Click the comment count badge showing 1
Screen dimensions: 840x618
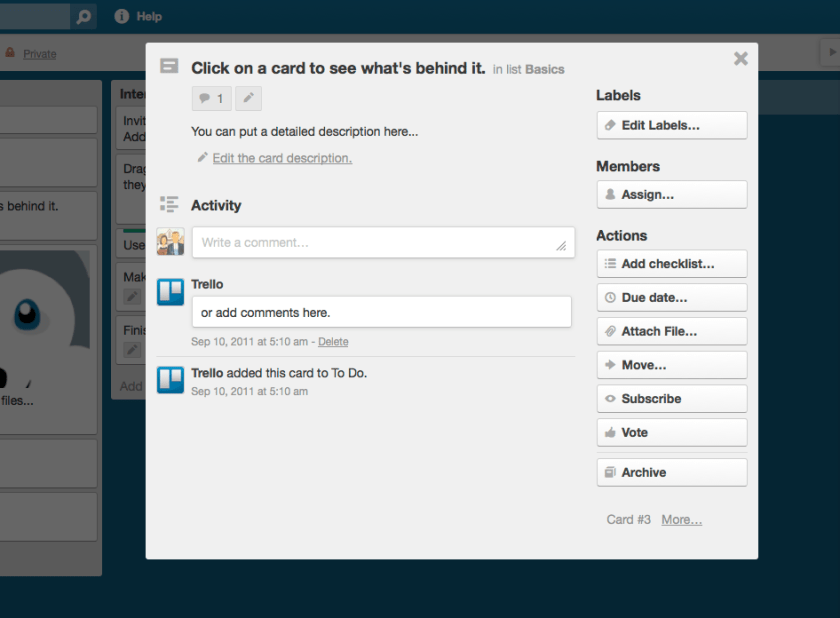(211, 98)
